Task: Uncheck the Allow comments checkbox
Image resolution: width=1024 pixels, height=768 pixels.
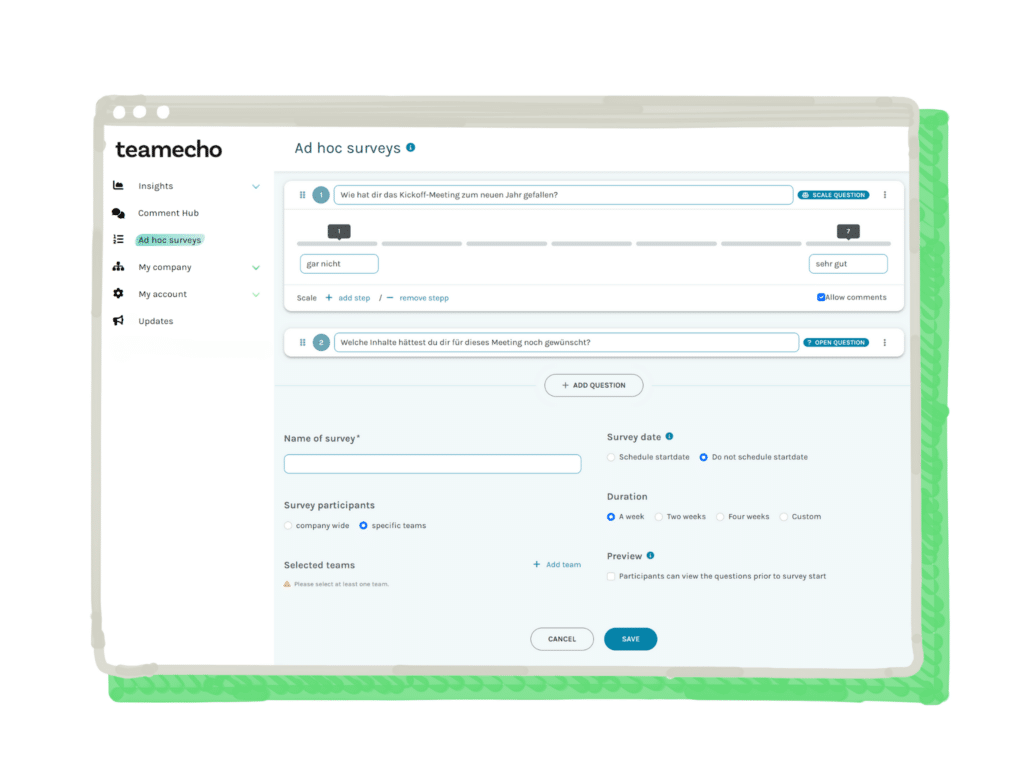Action: [x=821, y=297]
